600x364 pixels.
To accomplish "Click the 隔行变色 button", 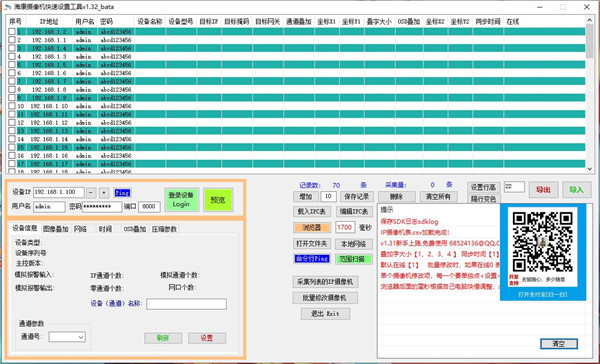I will pyautogui.click(x=483, y=199).
